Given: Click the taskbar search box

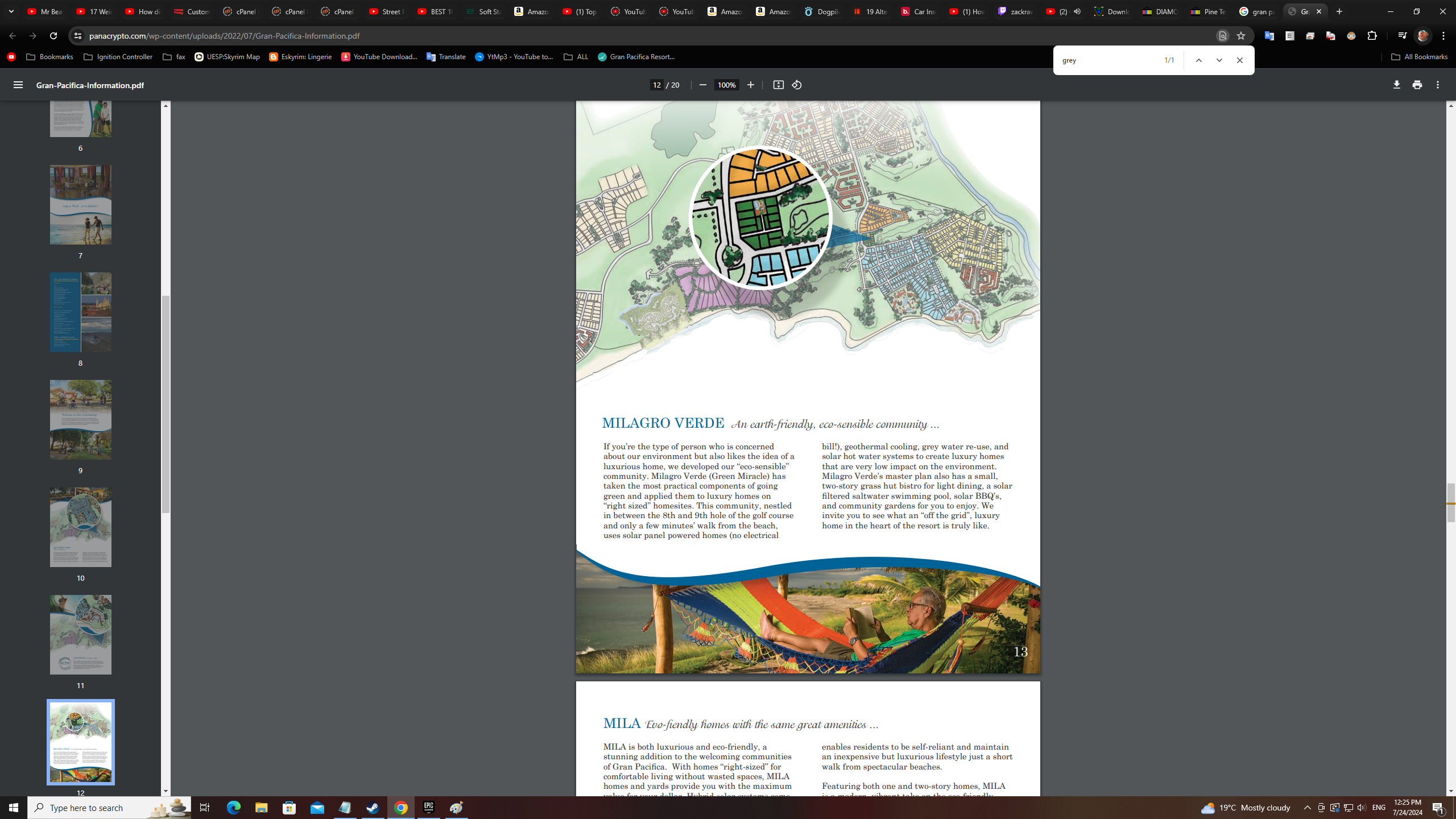Looking at the screenshot, I should click(109, 808).
